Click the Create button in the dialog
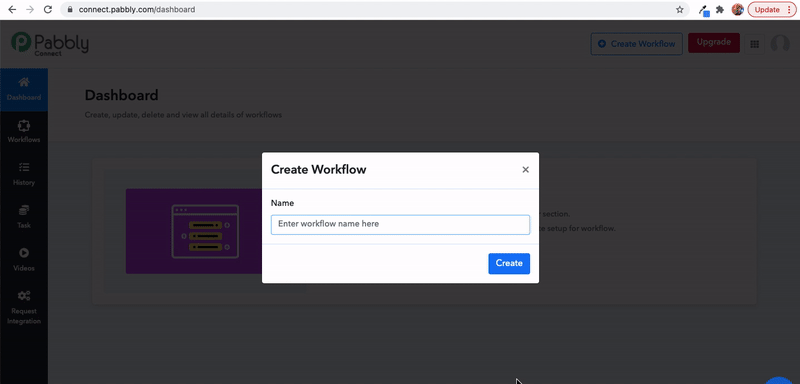The height and width of the screenshot is (384, 800). click(x=509, y=263)
